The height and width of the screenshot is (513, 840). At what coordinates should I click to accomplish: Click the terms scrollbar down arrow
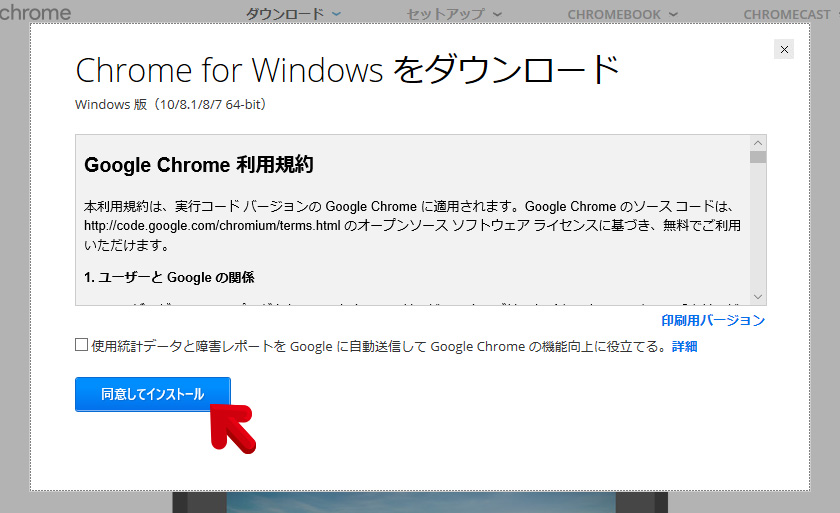(758, 296)
